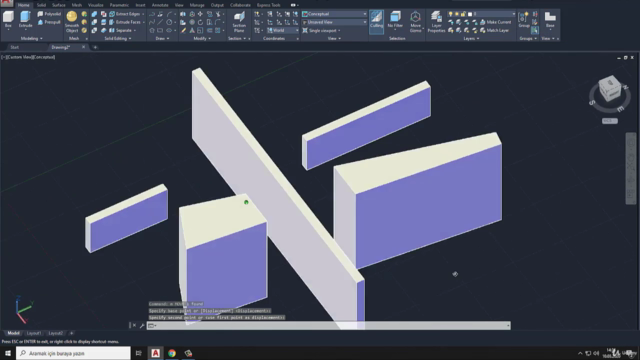Select the Model space tab

[13, 333]
